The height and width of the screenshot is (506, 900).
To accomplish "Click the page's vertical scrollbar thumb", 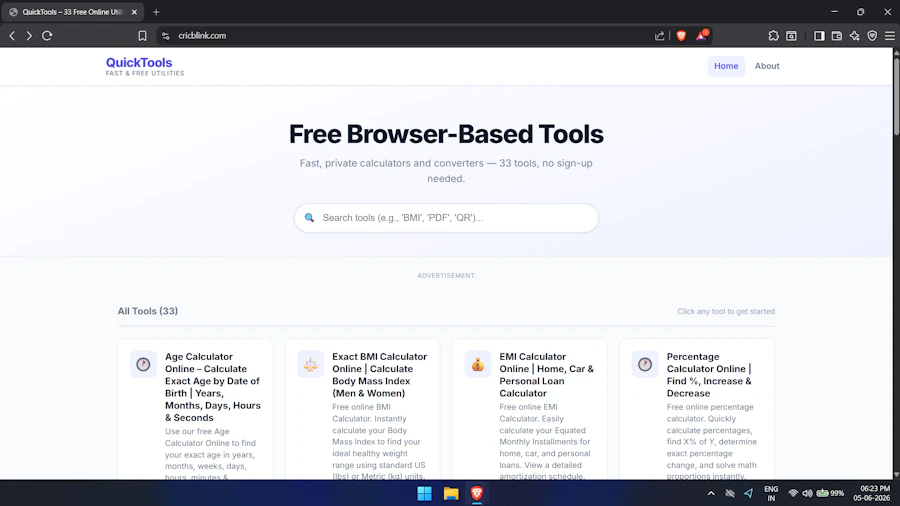I will 896,95.
